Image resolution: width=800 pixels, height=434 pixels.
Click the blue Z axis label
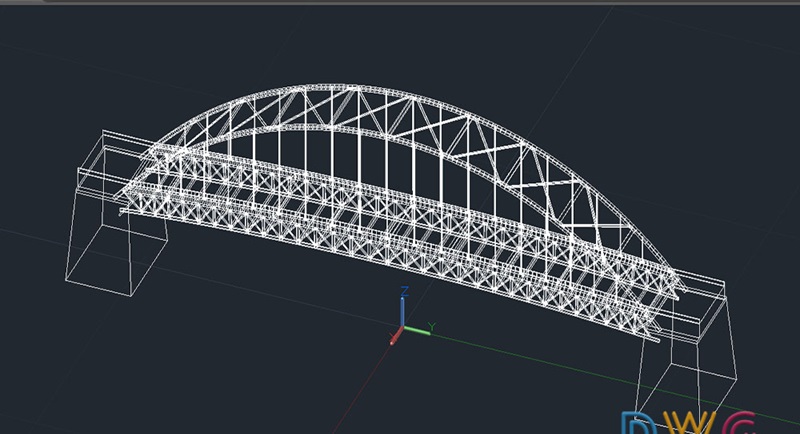[405, 292]
